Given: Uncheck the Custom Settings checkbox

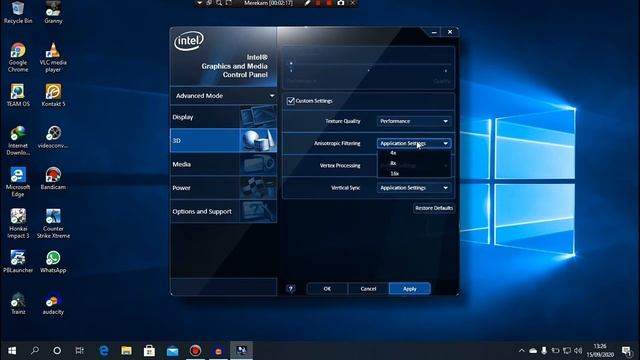Looking at the screenshot, I should (x=291, y=101).
